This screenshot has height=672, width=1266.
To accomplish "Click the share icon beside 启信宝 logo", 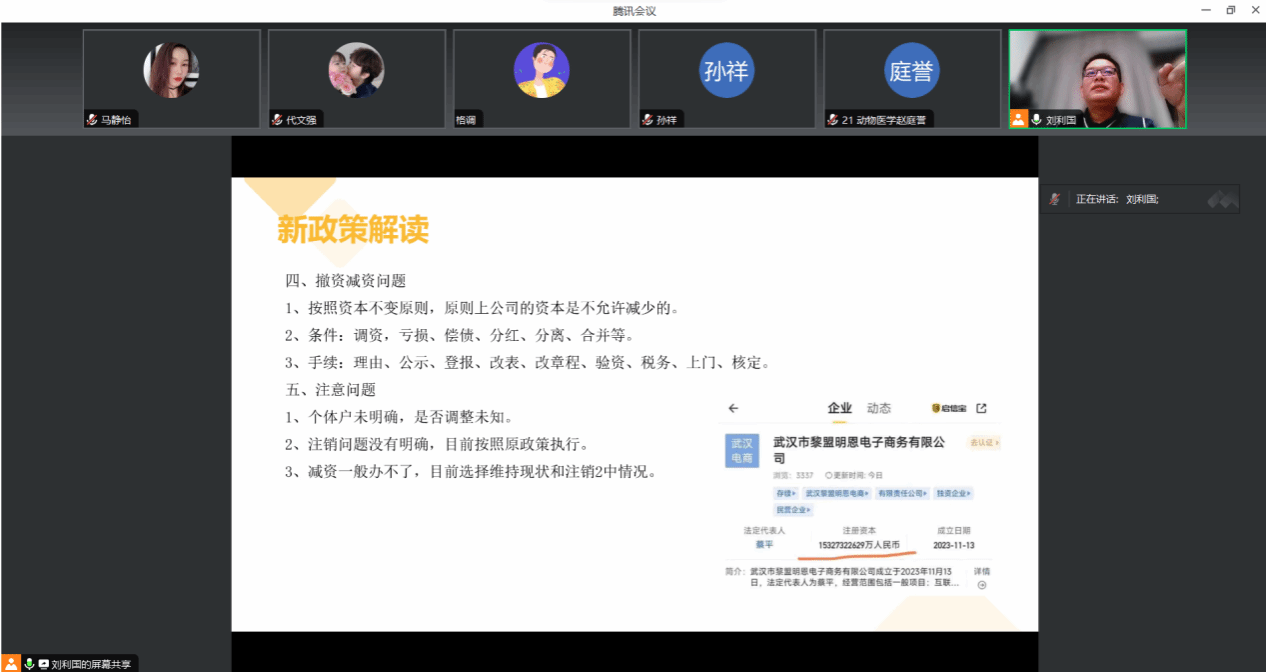I will pos(981,408).
